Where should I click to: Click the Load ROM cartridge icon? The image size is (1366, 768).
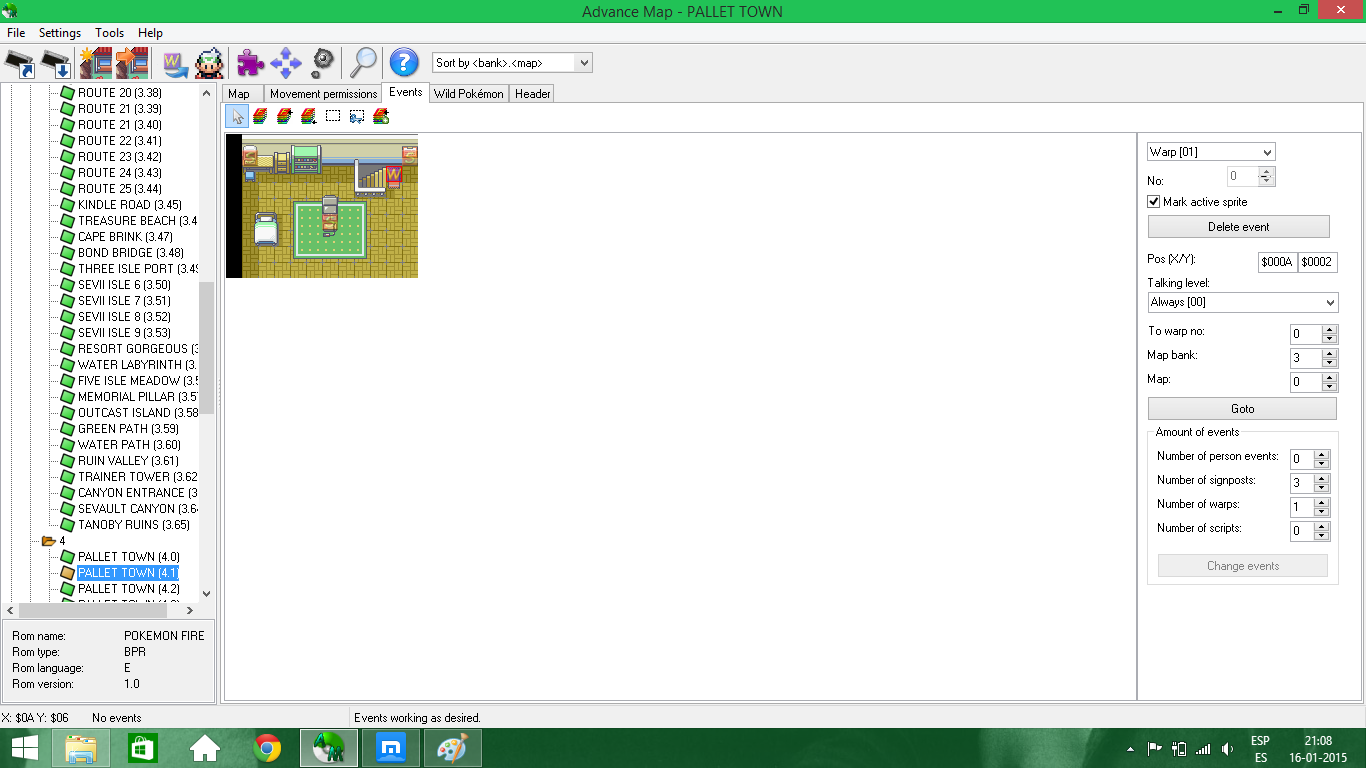click(x=20, y=63)
